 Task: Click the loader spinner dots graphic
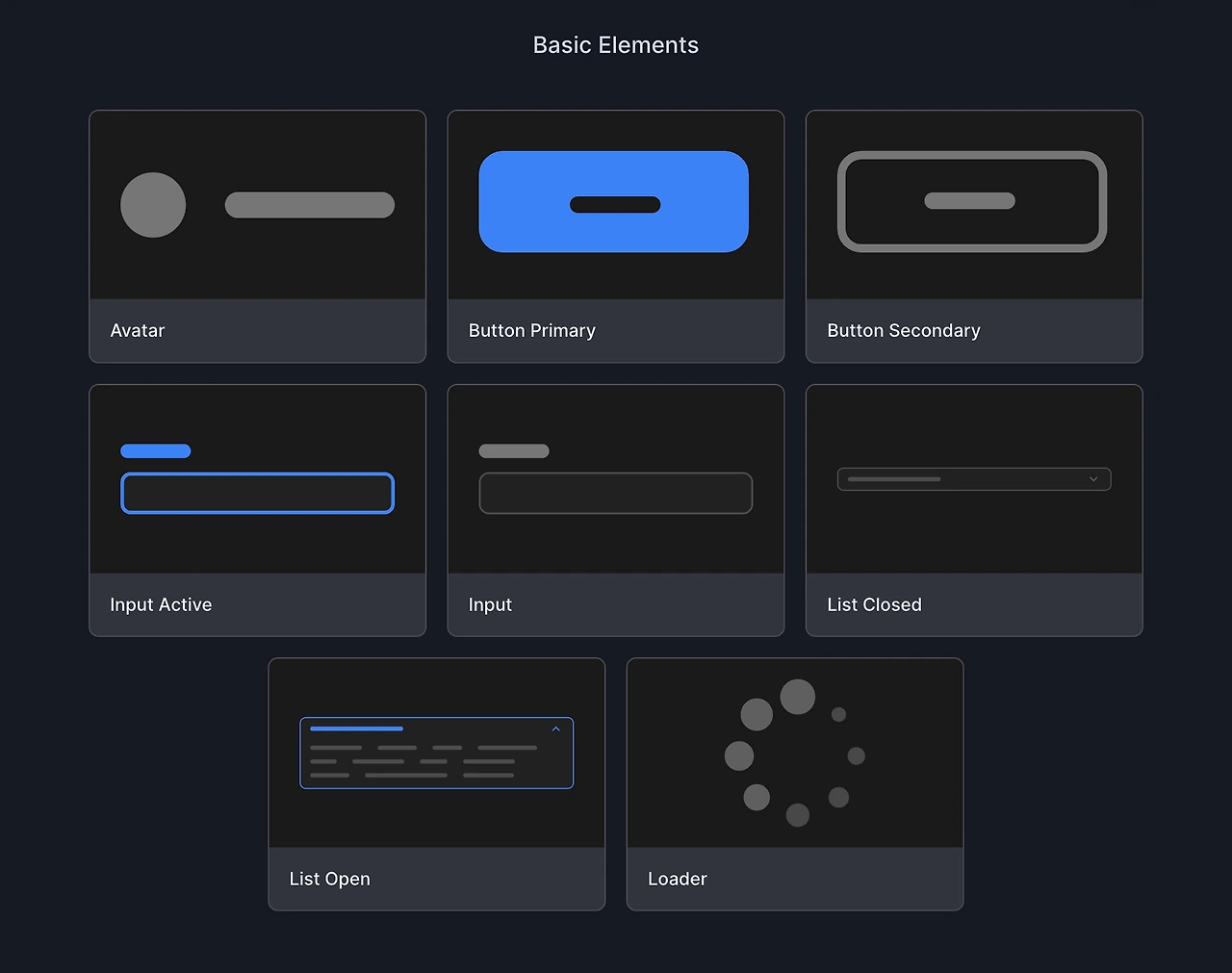tap(795, 753)
